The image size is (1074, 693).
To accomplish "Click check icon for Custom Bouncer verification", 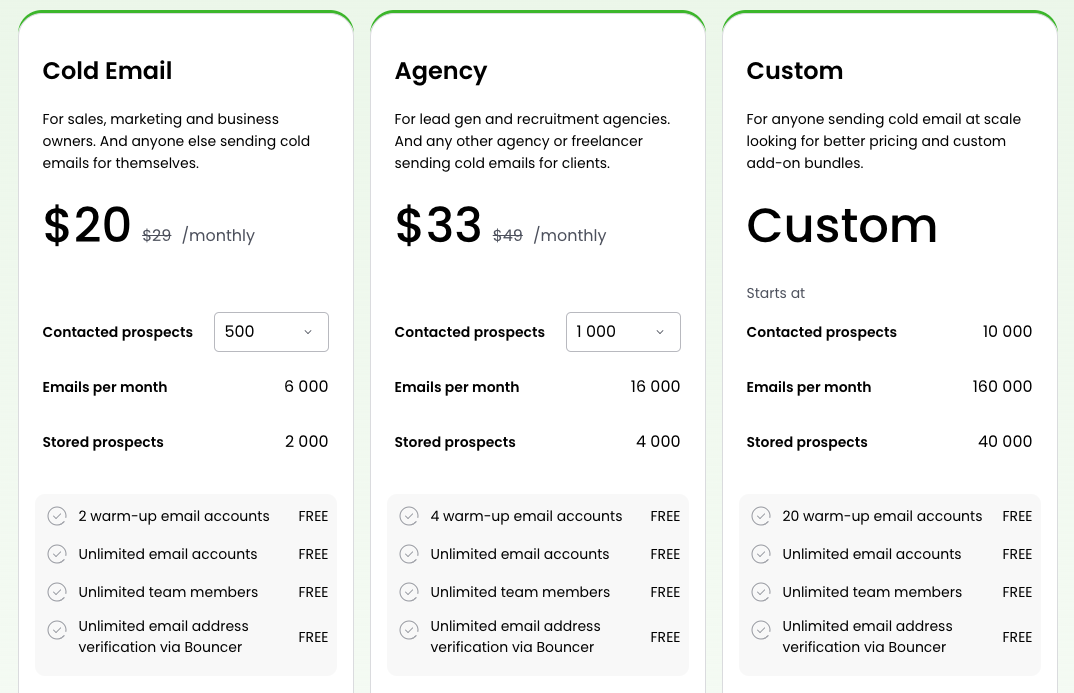I will point(761,630).
